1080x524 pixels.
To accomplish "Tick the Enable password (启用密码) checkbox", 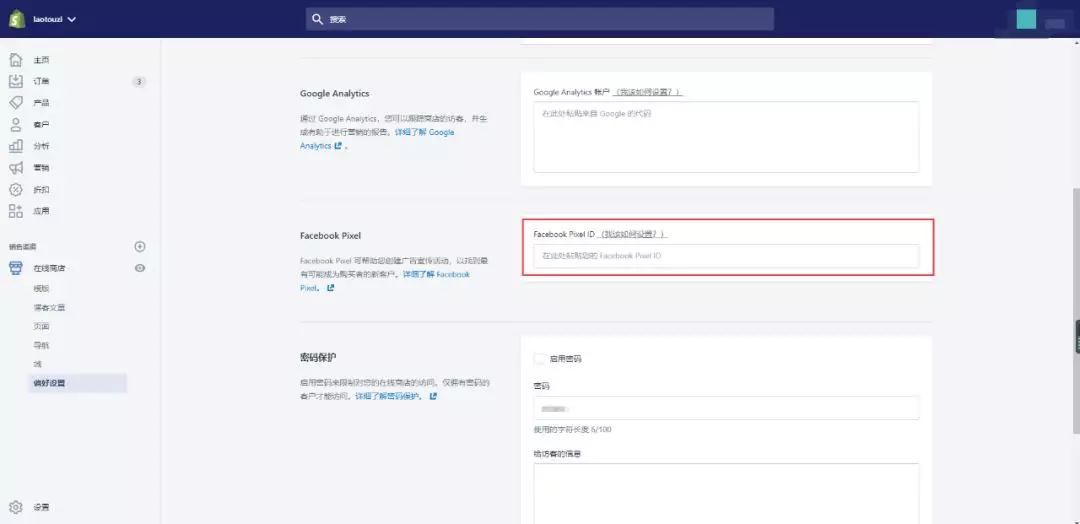I will pyautogui.click(x=540, y=359).
